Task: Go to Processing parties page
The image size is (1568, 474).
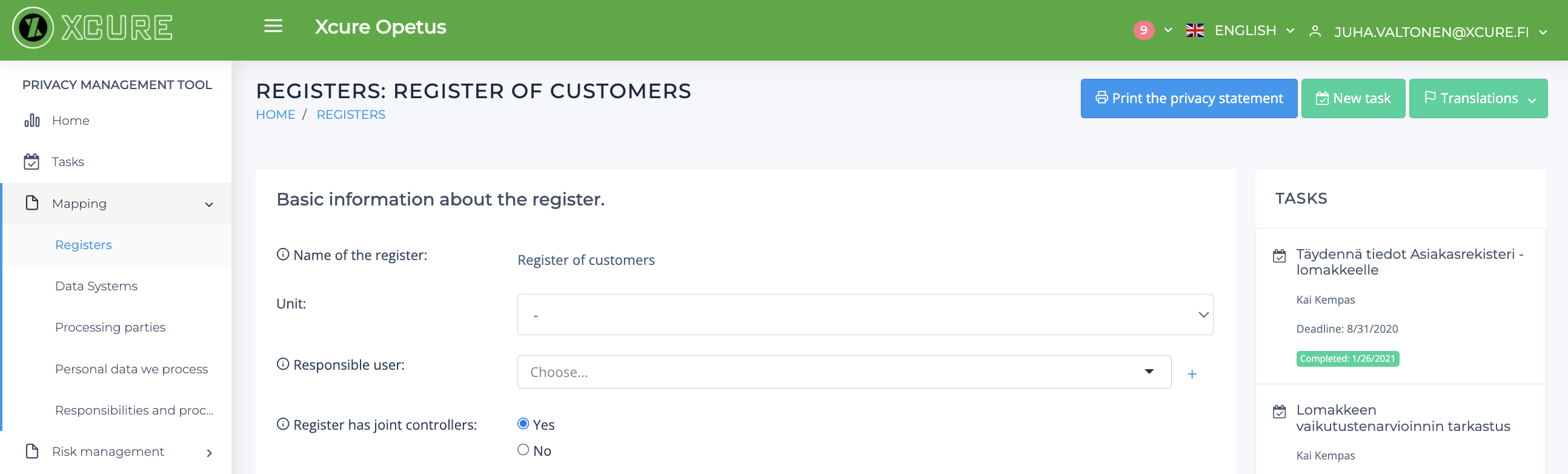Action: (x=110, y=327)
